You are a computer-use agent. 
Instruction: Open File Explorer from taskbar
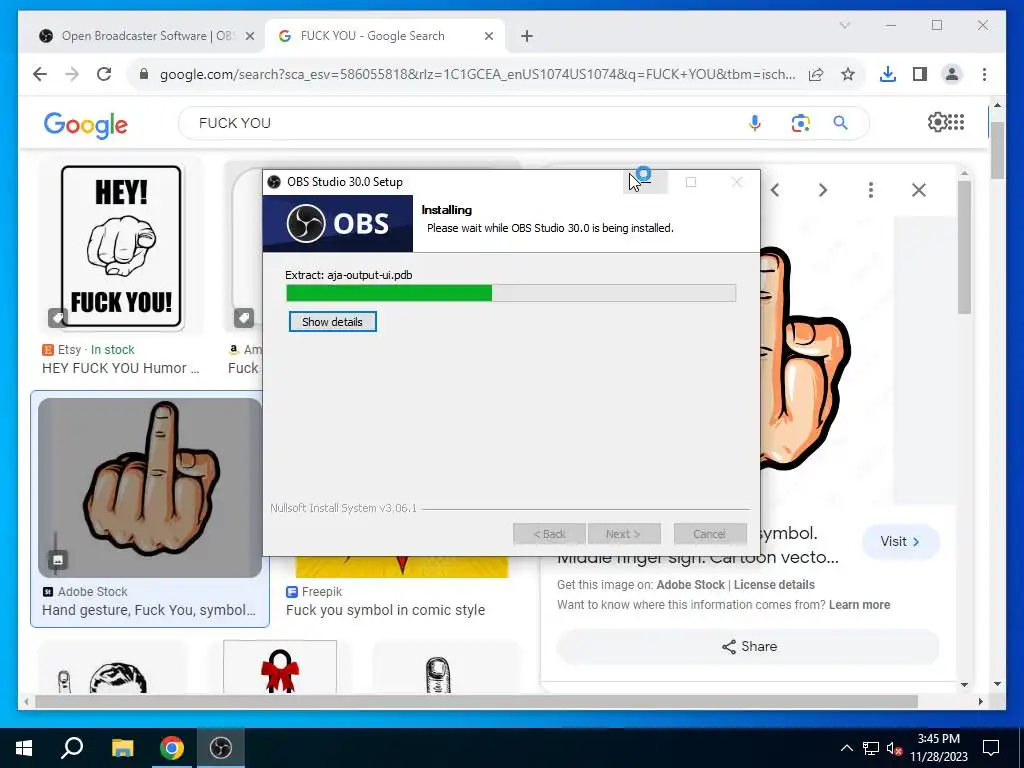tap(122, 748)
